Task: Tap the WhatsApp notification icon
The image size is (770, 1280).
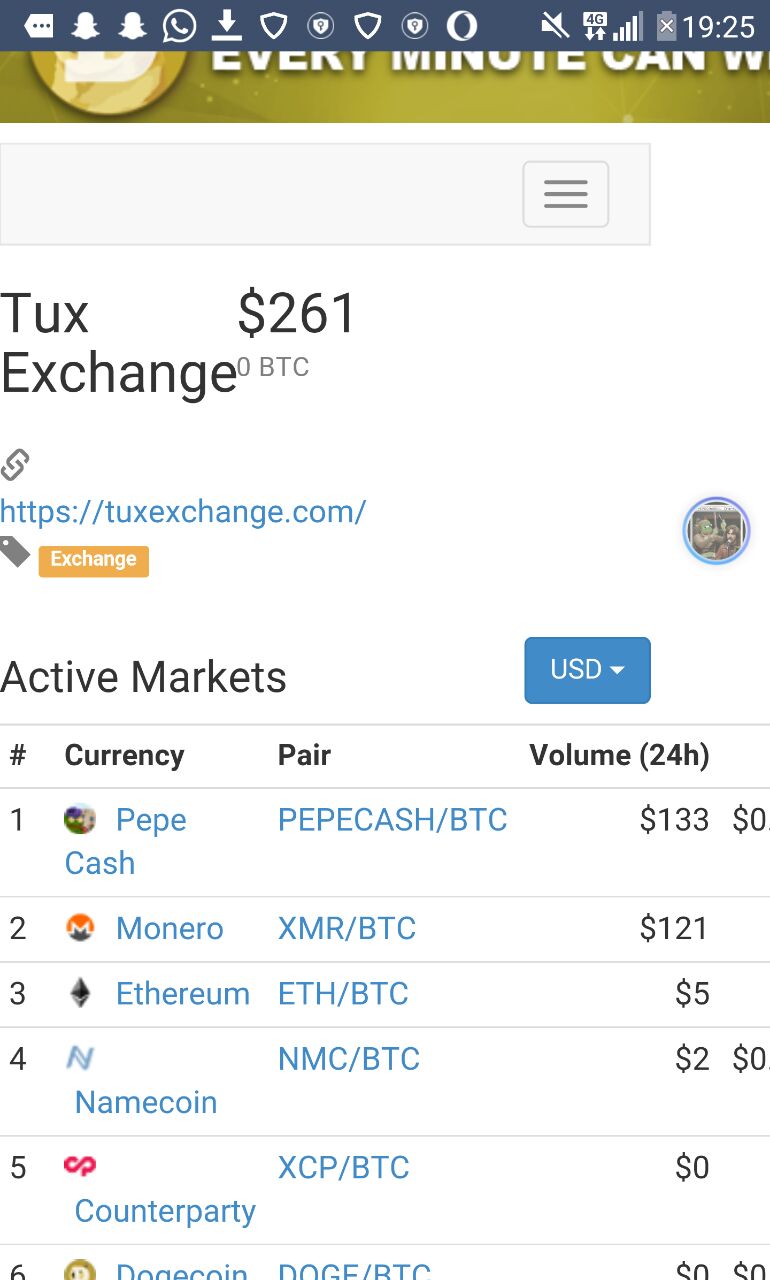Action: (x=179, y=26)
